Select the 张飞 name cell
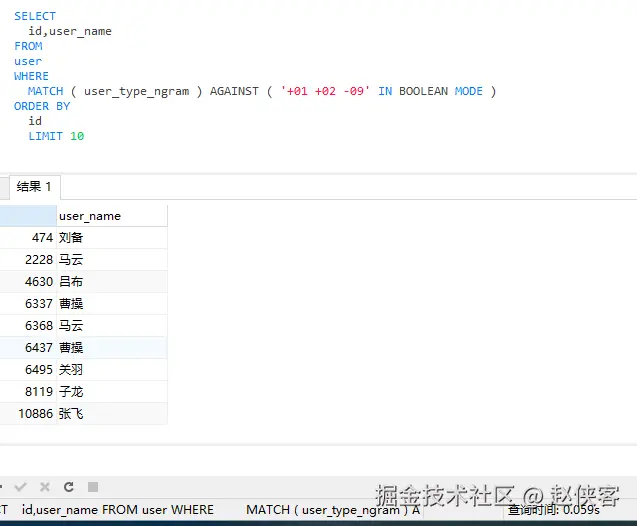Viewport: 637px width, 526px height. [112, 413]
